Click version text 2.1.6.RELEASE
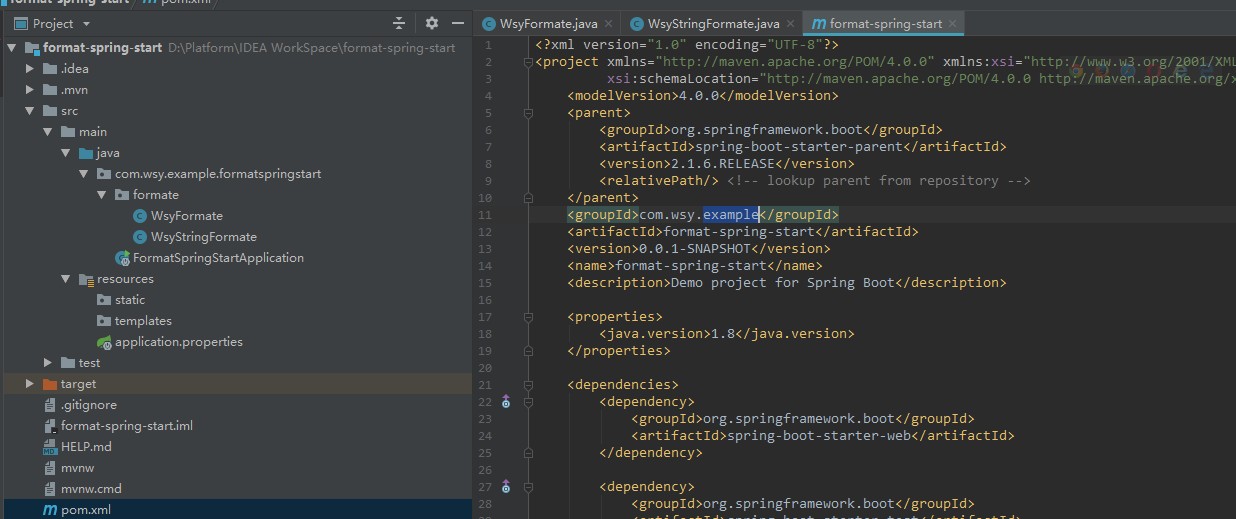1236x519 pixels. [727, 164]
